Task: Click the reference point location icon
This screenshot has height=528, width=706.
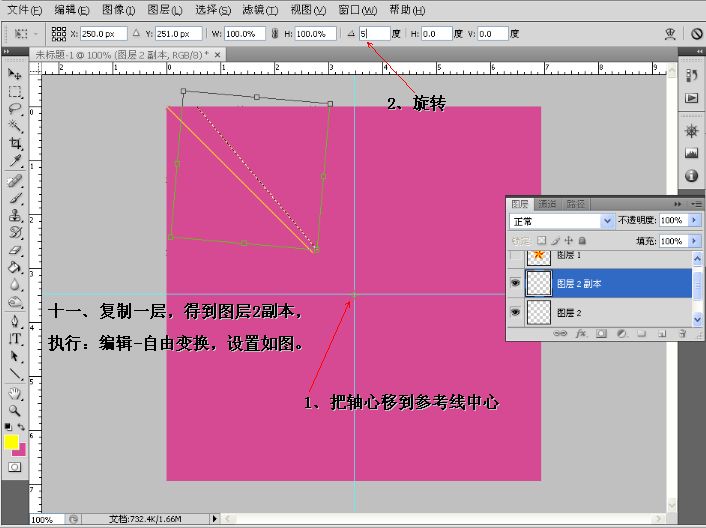Action: click(x=59, y=34)
